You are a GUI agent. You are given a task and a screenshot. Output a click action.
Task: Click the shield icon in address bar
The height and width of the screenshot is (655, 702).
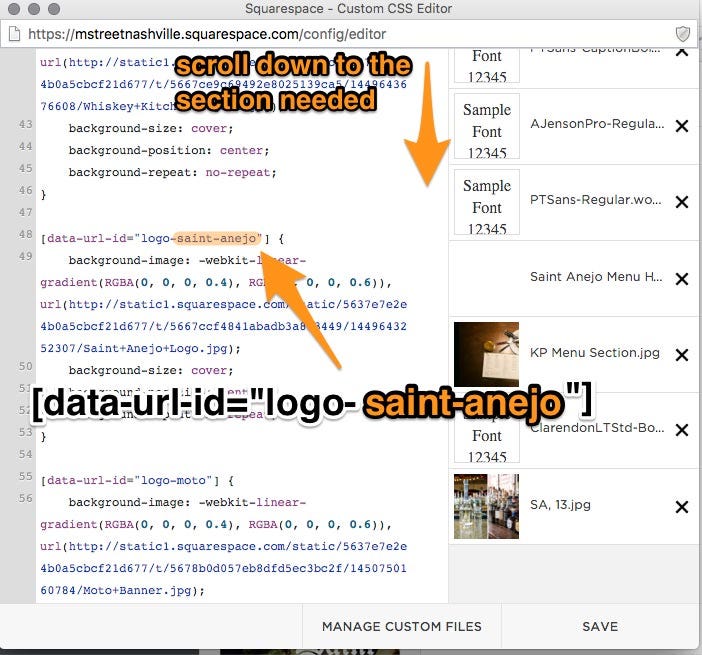tap(682, 34)
